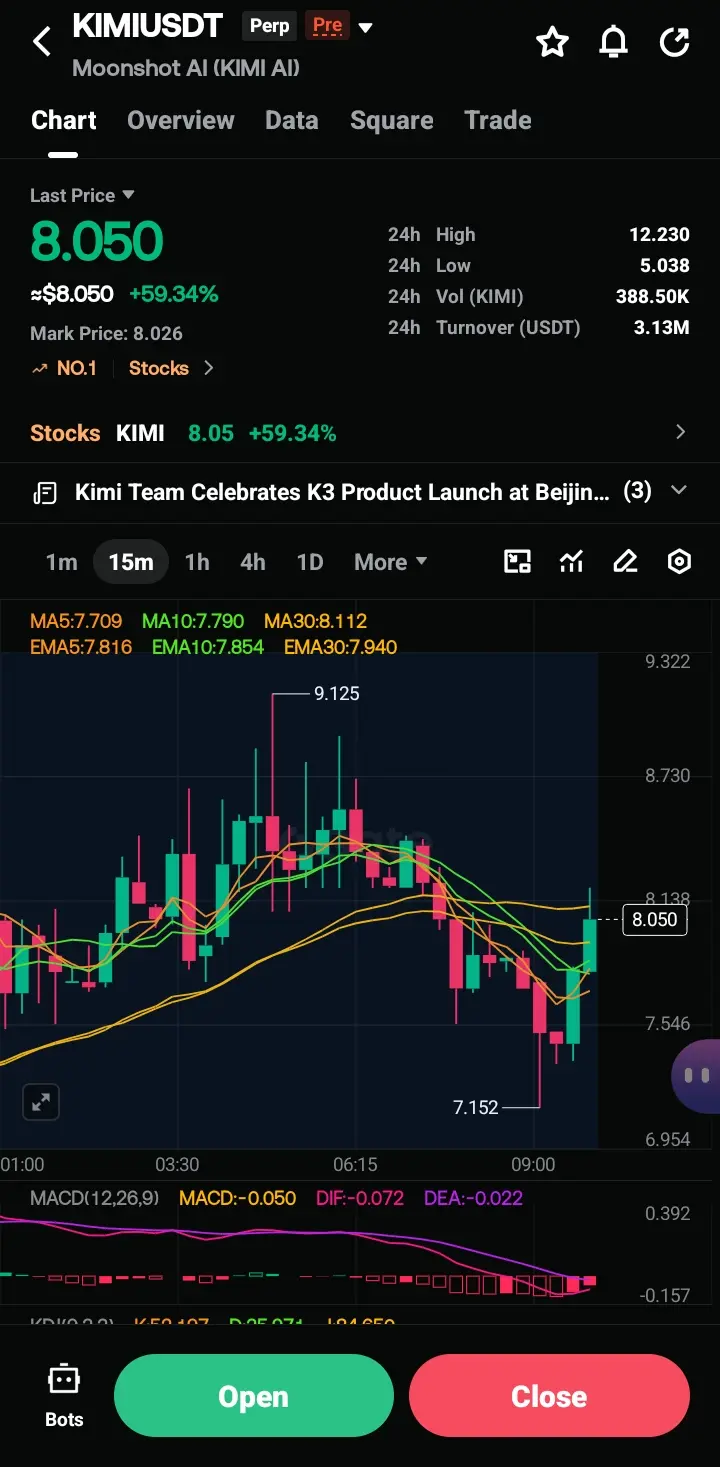This screenshot has width=720, height=1467.
Task: Expand the More timeframes dropdown
Action: [x=391, y=562]
